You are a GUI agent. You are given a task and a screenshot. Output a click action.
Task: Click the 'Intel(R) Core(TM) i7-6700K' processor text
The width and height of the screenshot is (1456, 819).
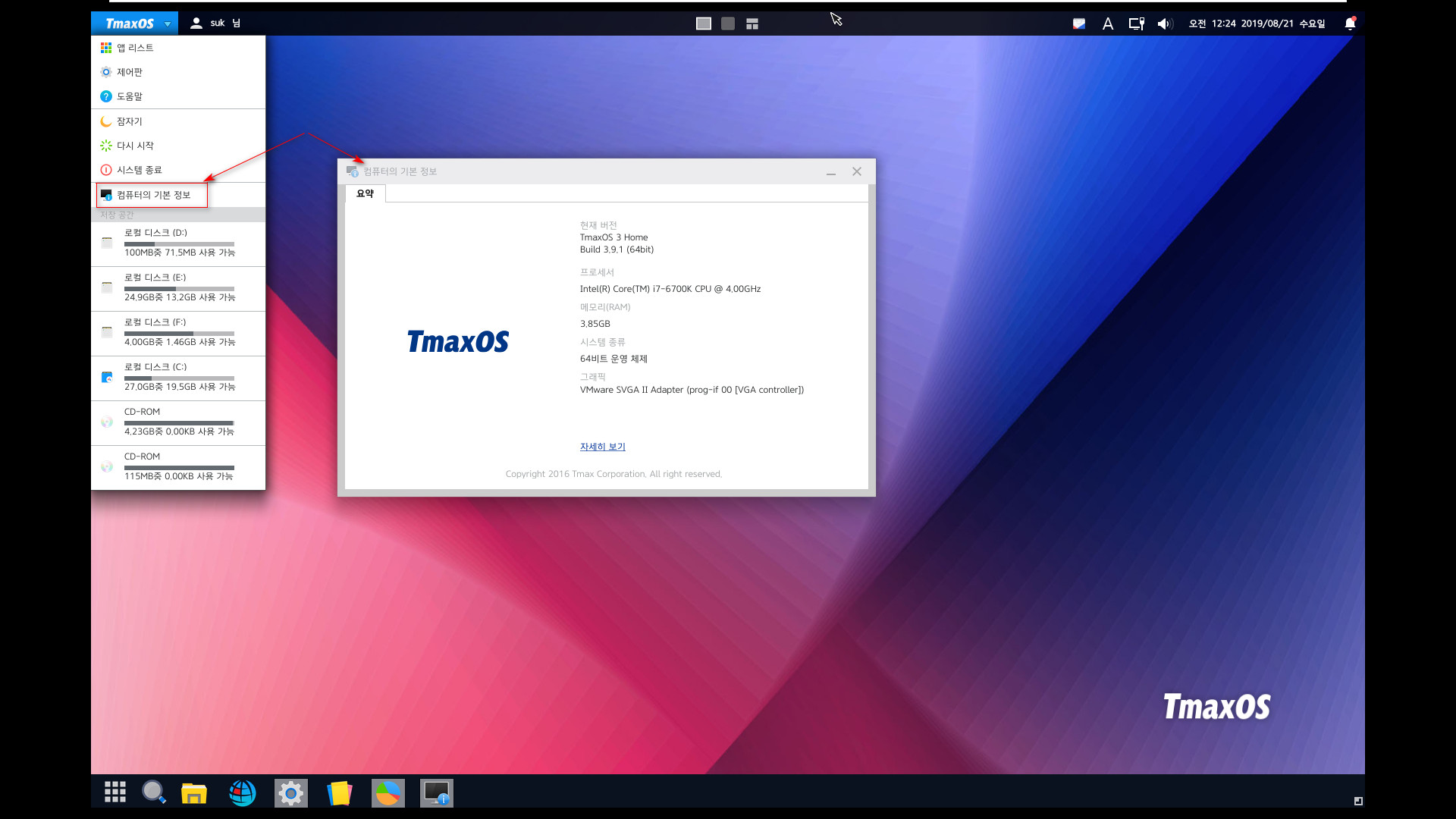[x=670, y=289]
